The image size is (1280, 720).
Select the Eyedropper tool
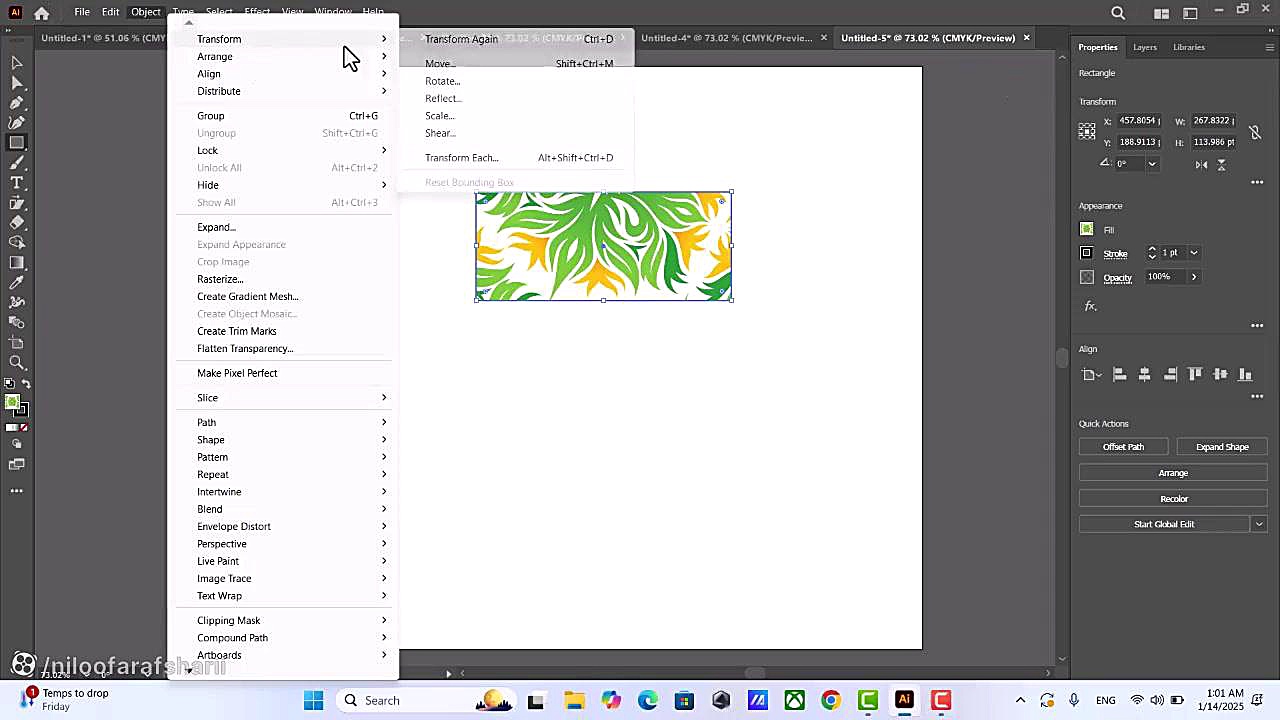coord(17,283)
